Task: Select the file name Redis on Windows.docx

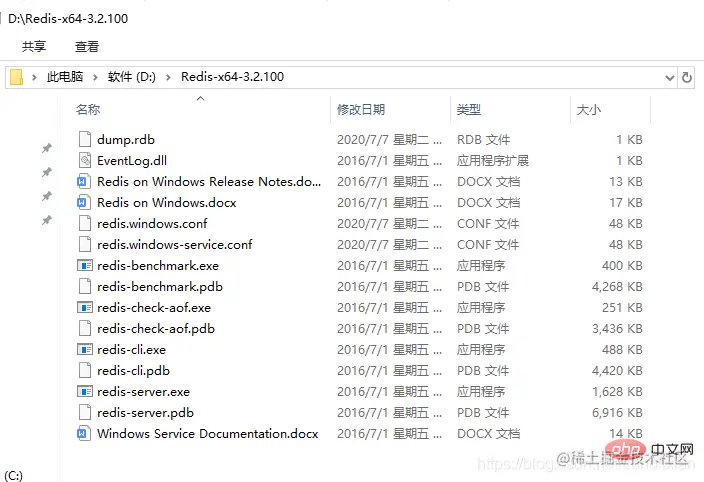Action: (x=167, y=203)
